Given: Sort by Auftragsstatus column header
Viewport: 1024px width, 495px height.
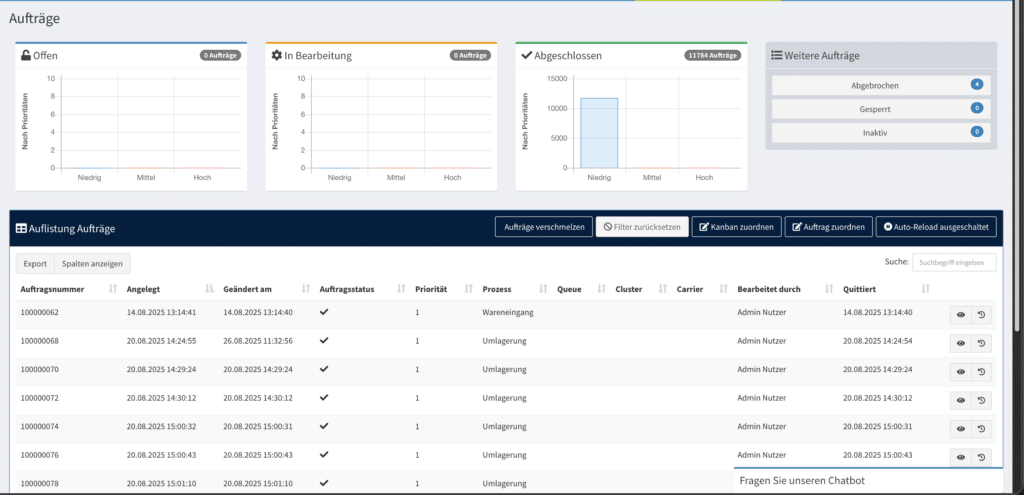Looking at the screenshot, I should (x=347, y=289).
